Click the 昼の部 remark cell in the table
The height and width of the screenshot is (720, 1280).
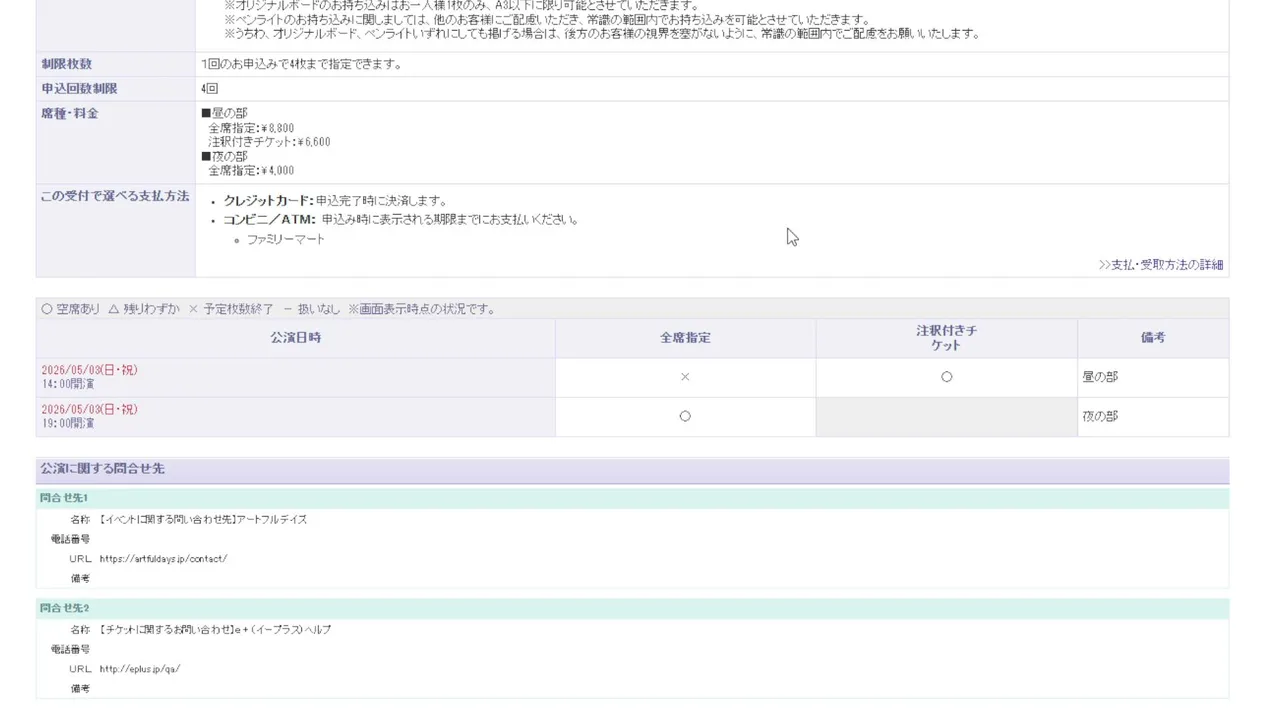pyautogui.click(x=1153, y=377)
